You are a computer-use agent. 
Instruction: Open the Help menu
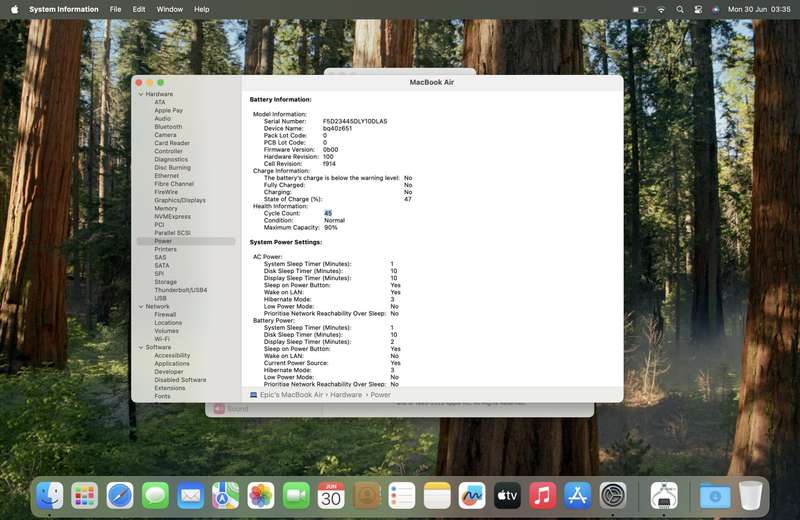point(202,9)
